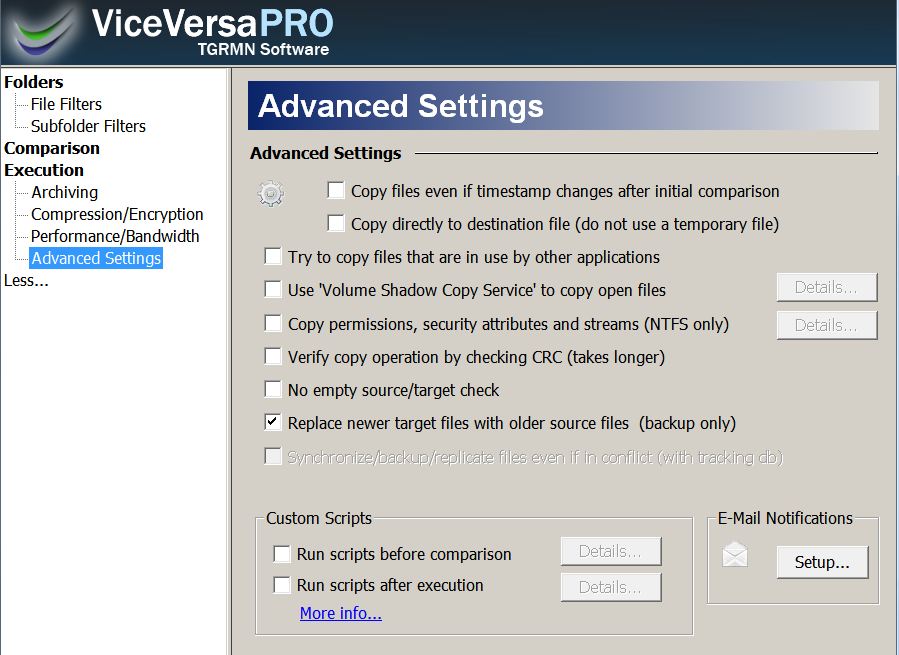
Task: Click the envelope icon in E-Mail Notifications
Action: click(x=735, y=555)
